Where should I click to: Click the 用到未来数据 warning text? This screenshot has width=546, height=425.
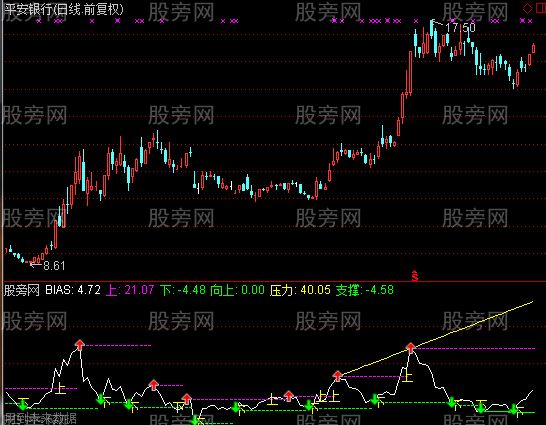pos(40,418)
